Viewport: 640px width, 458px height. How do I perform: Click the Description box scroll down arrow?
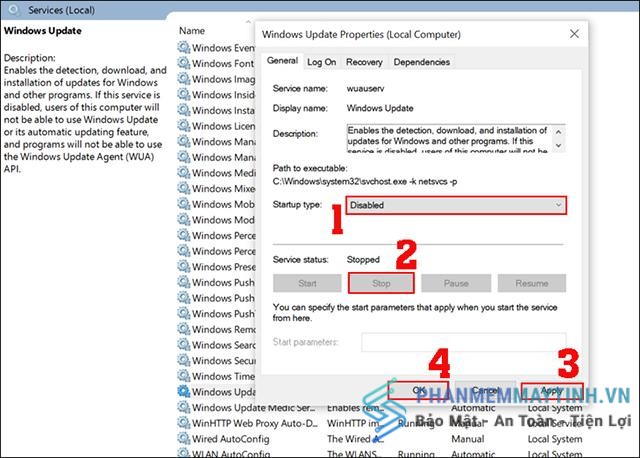point(558,145)
